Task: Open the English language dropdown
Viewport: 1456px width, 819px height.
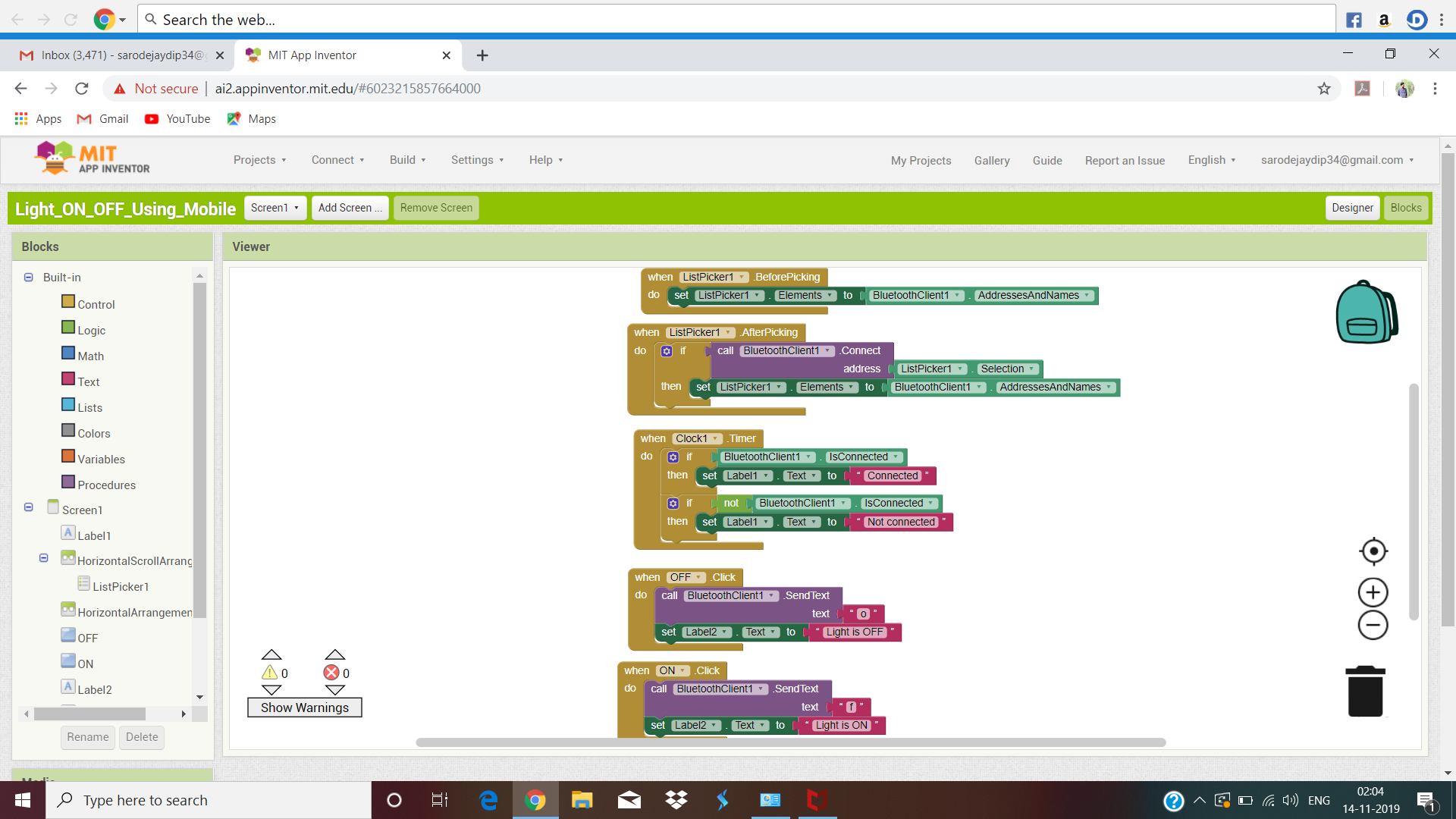Action: tap(1211, 160)
